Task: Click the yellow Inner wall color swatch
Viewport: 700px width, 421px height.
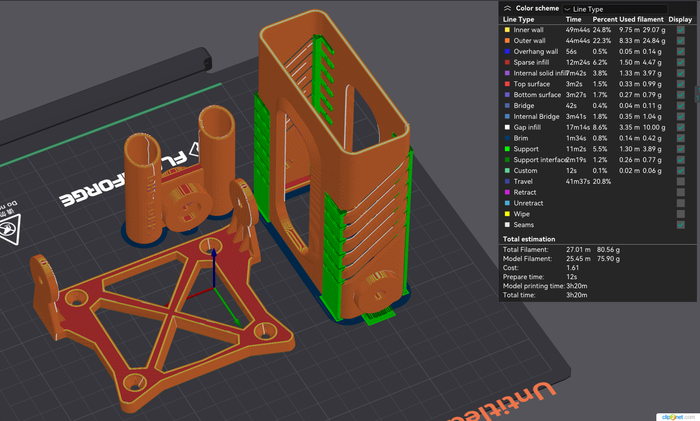Action: (x=507, y=31)
